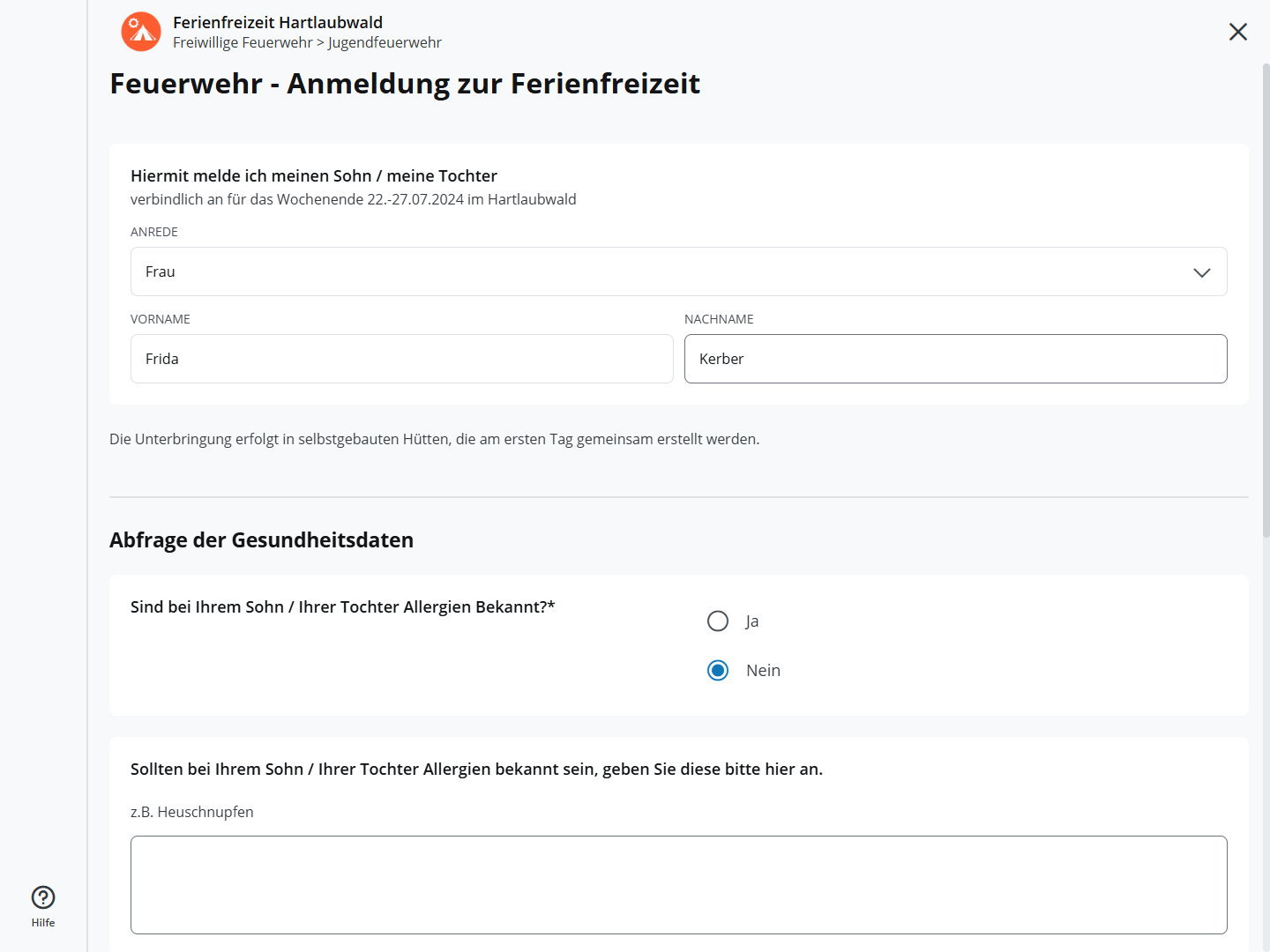Click the Ferienfreizeit Hartlaubwald title
The width and height of the screenshot is (1270, 952).
tap(278, 22)
